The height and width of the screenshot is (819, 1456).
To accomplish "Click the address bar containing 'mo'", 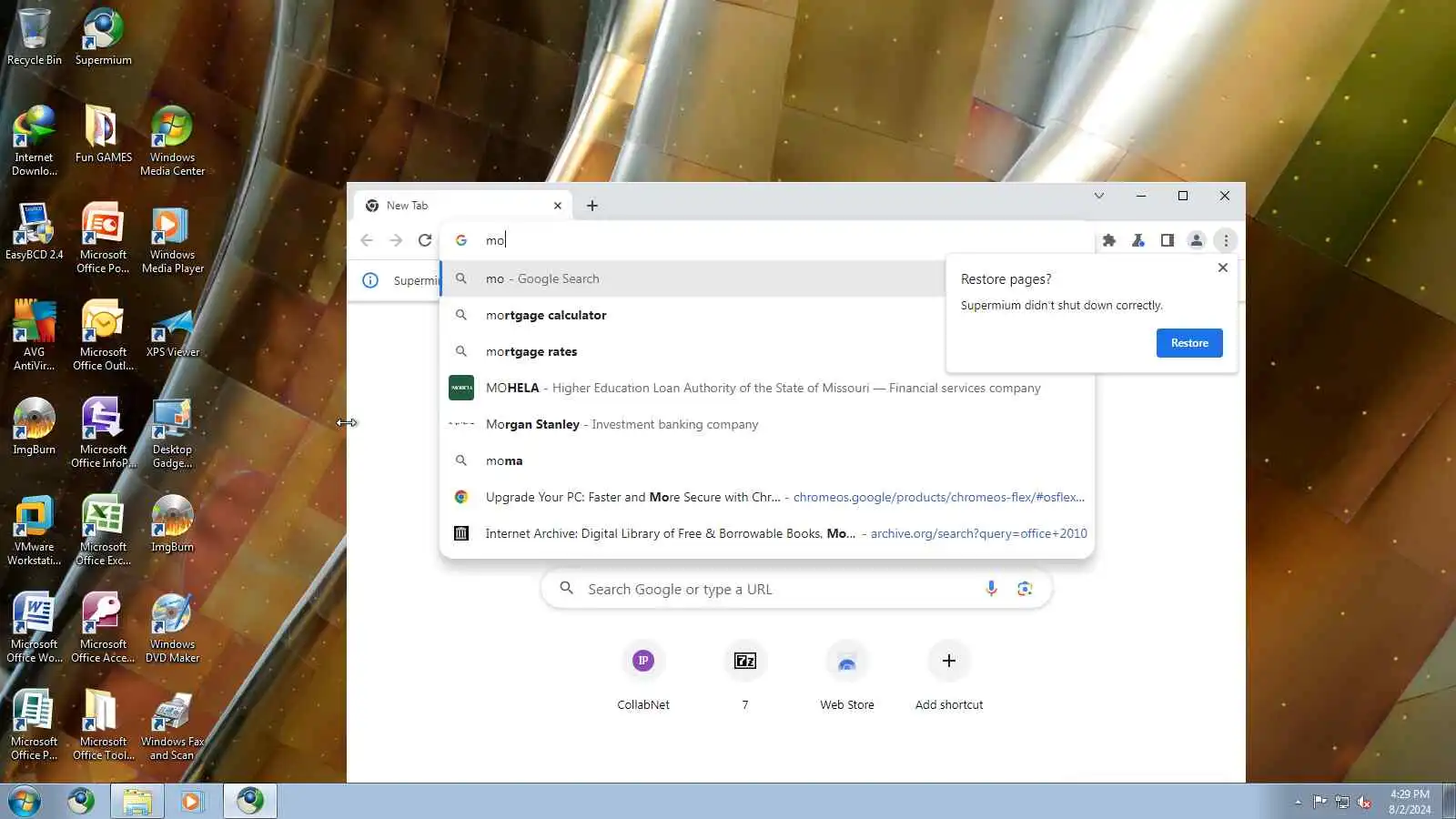I will pyautogui.click(x=767, y=240).
